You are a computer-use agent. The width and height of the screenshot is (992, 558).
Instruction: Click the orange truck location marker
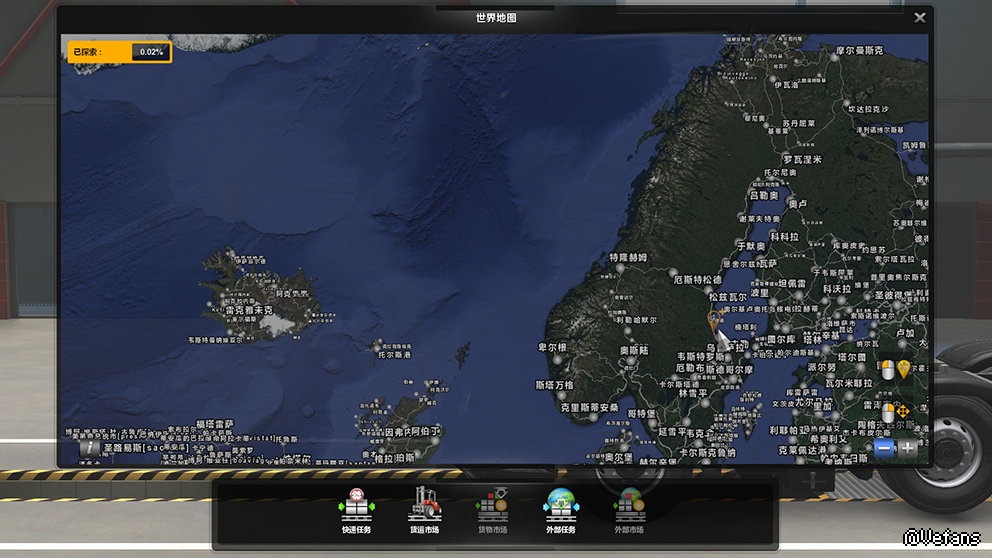coord(713,320)
